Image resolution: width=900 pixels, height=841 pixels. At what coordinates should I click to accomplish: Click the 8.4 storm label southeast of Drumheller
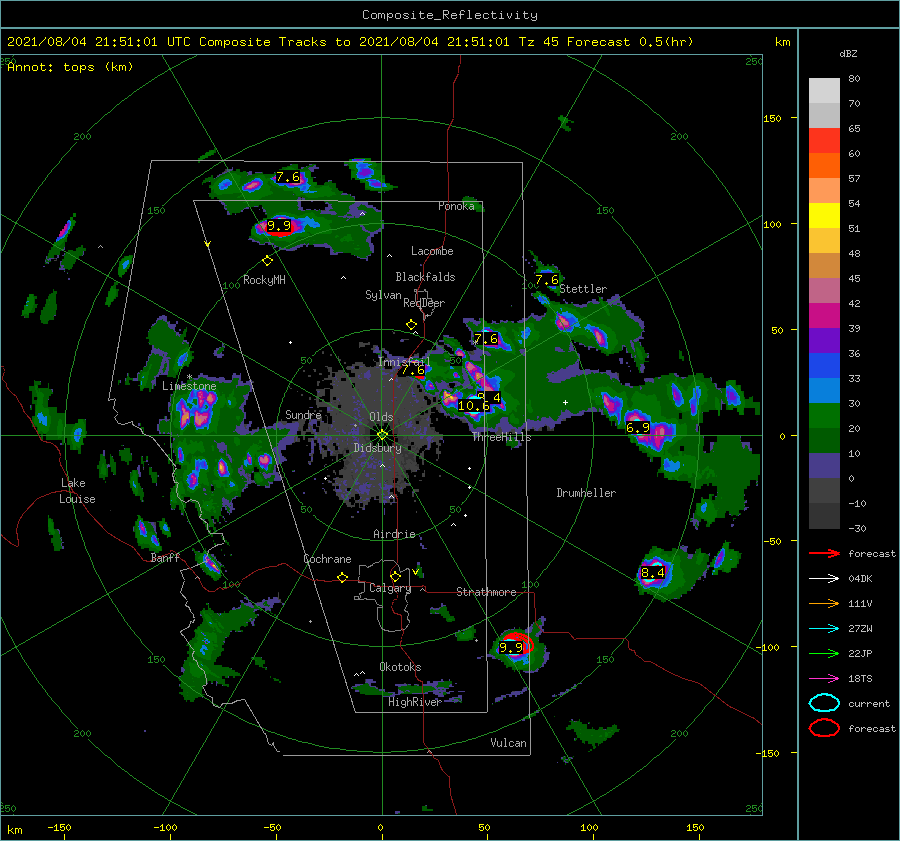tap(653, 572)
